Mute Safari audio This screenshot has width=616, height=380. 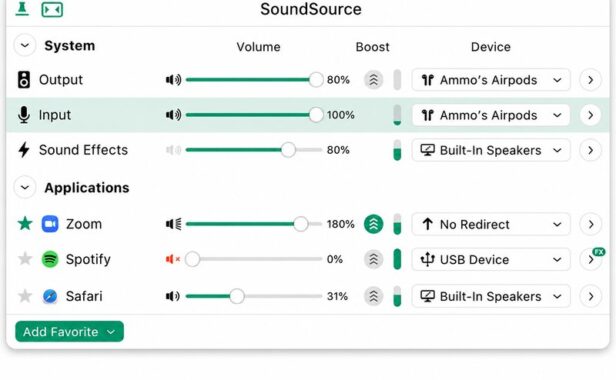(173, 296)
